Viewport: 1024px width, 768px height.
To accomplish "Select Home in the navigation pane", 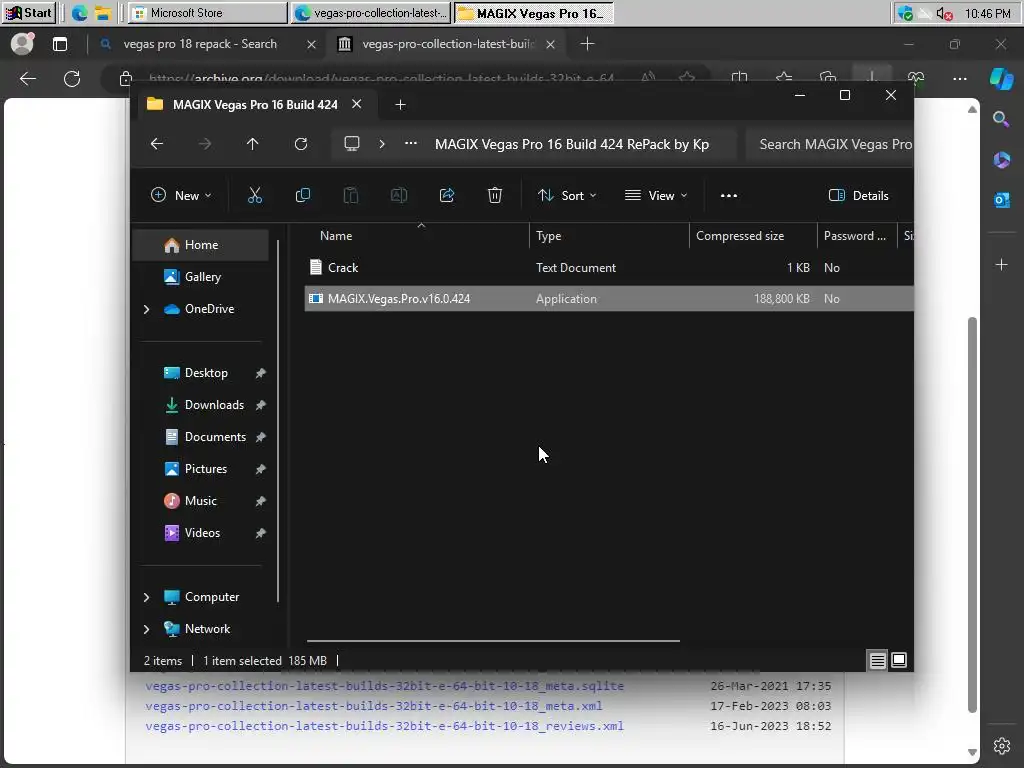I will click(200, 245).
